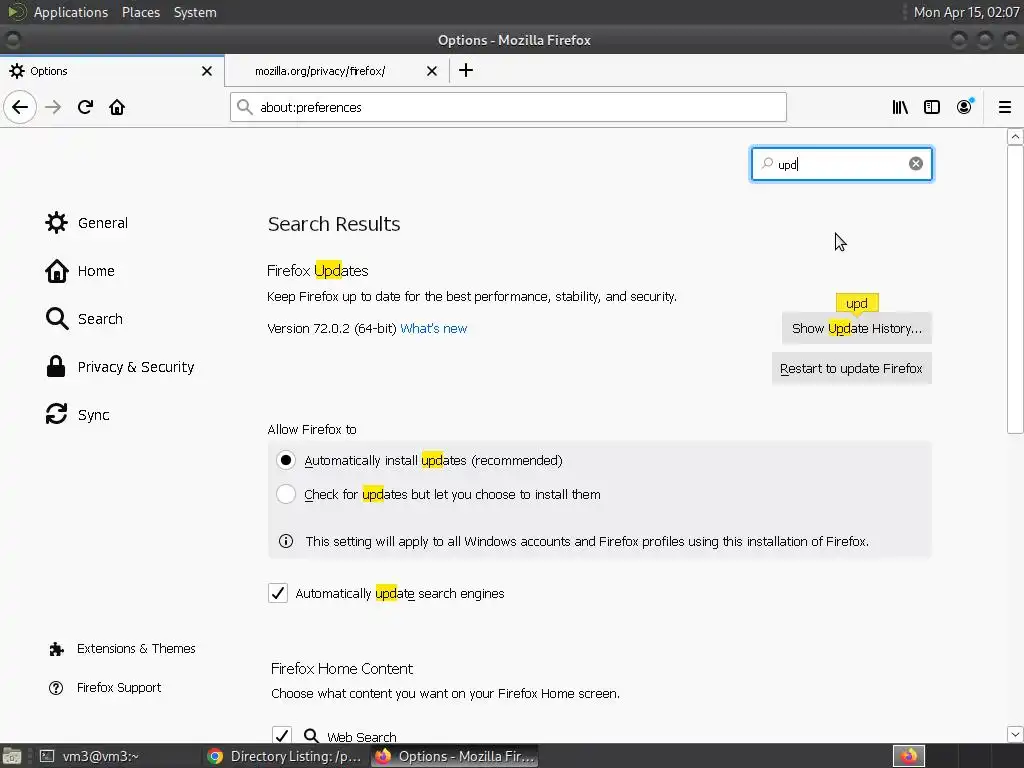Toggle the Web Search checkbox
This screenshot has height=768, width=1024.
pos(282,735)
